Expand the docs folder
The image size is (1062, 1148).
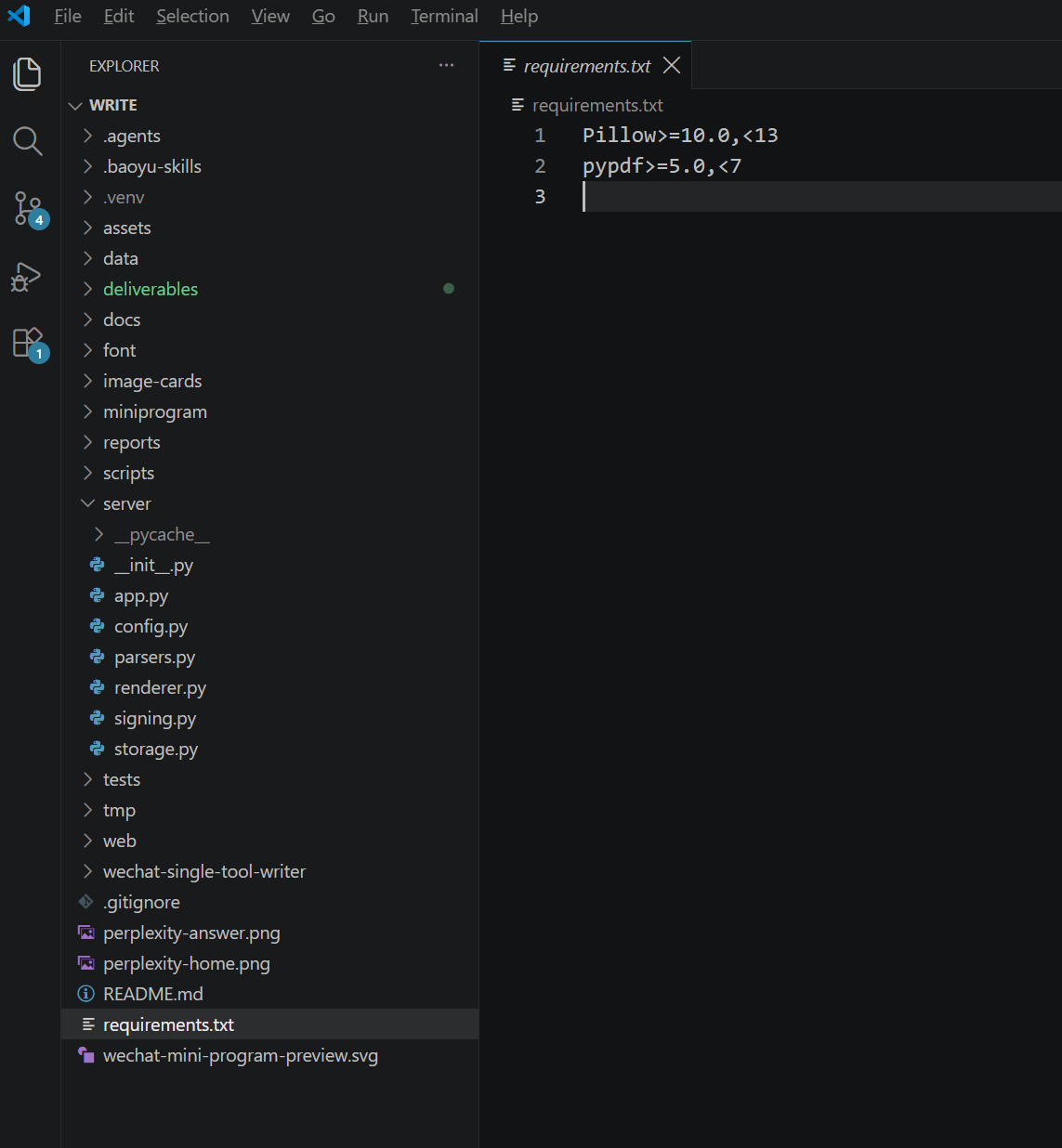click(x=269, y=320)
